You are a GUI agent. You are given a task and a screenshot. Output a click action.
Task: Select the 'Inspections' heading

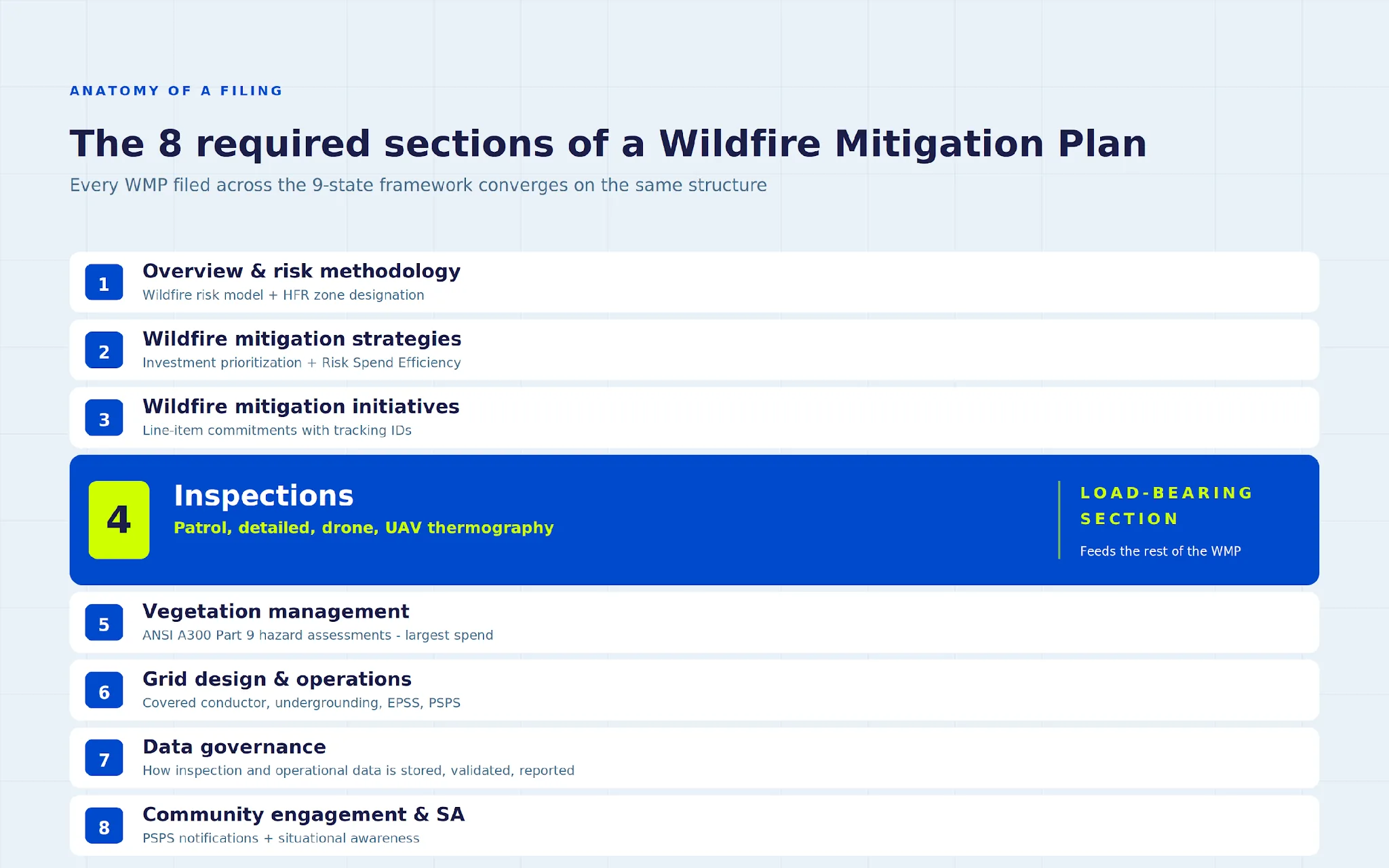point(264,496)
